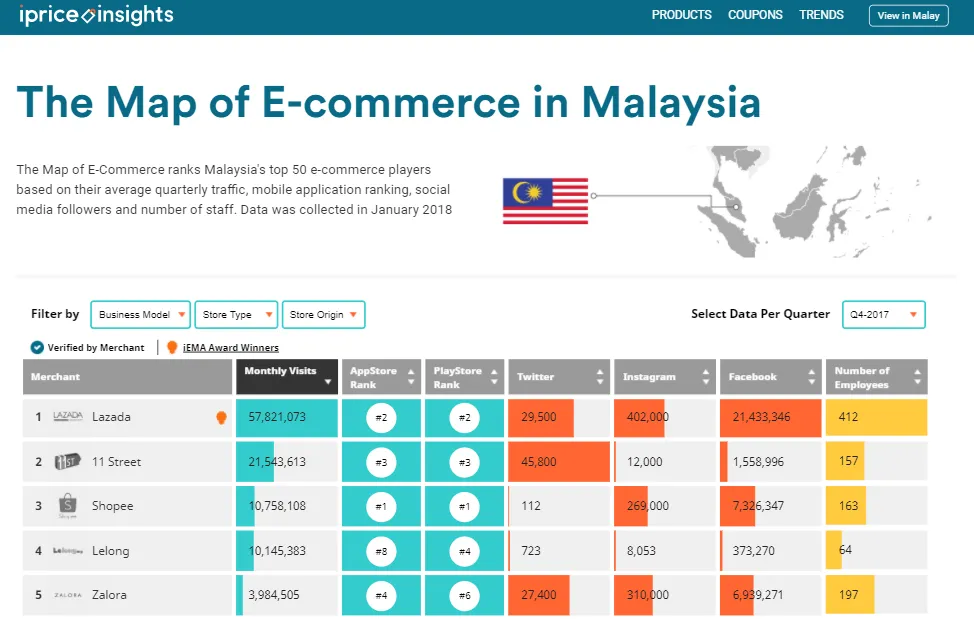This screenshot has width=974, height=619.
Task: Click Shopee's PlayStore rank #1 badge
Action: click(x=465, y=506)
